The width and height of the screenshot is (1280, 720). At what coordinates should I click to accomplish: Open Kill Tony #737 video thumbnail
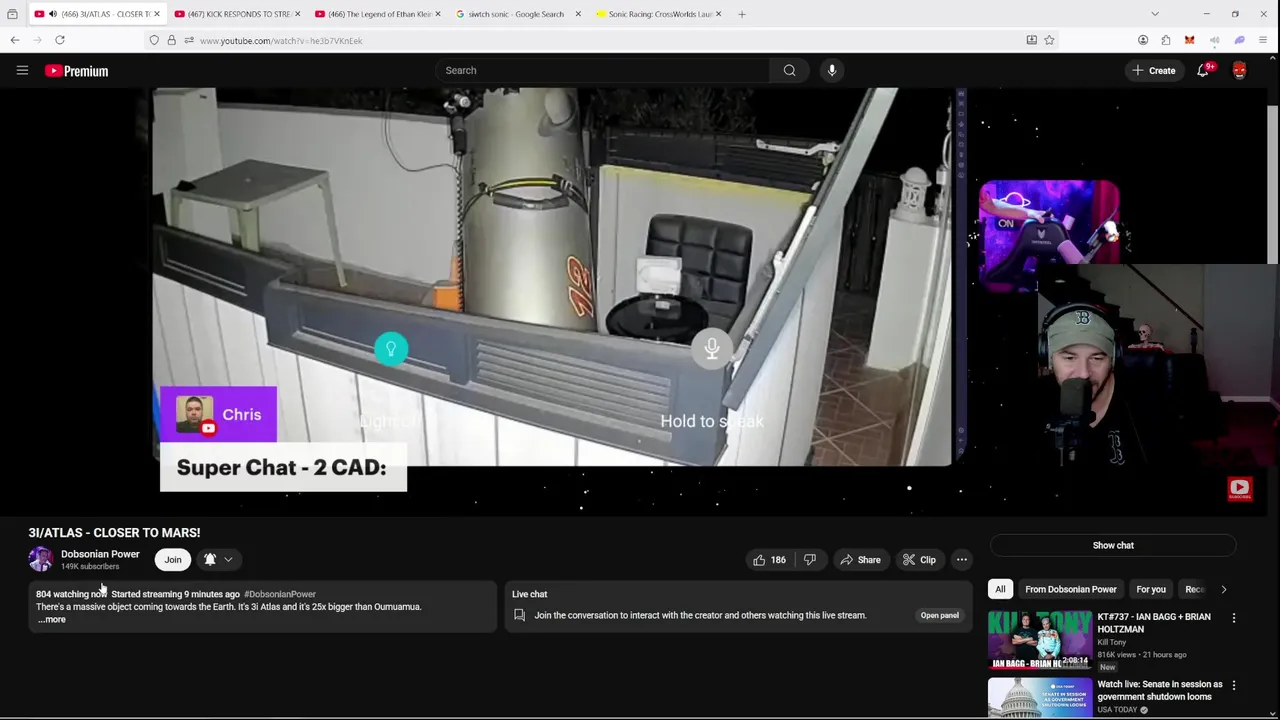pos(1040,640)
